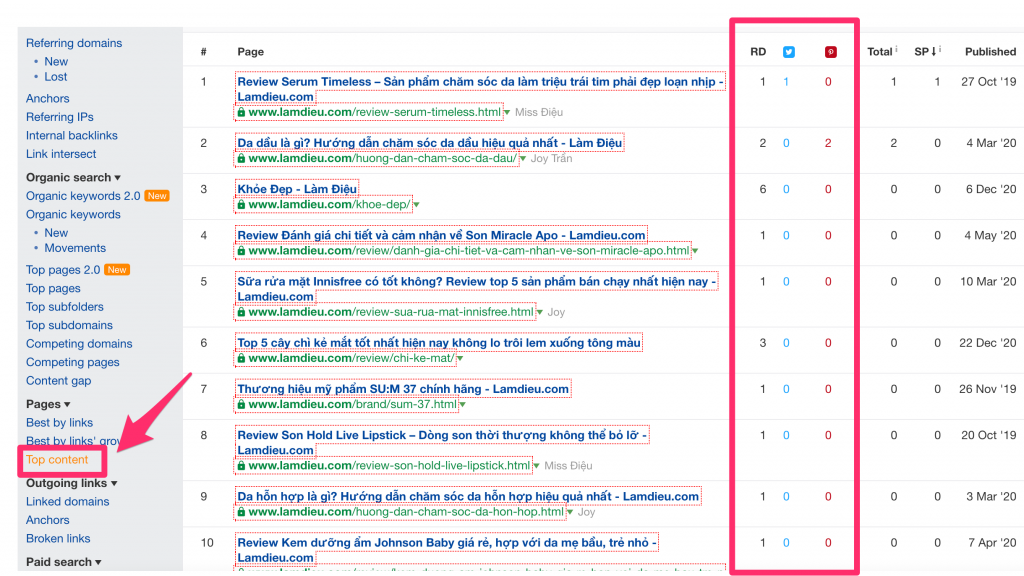Screen dimensions: 1024x576
Task: Click Twitter count 1 in first row
Action: [786, 82]
